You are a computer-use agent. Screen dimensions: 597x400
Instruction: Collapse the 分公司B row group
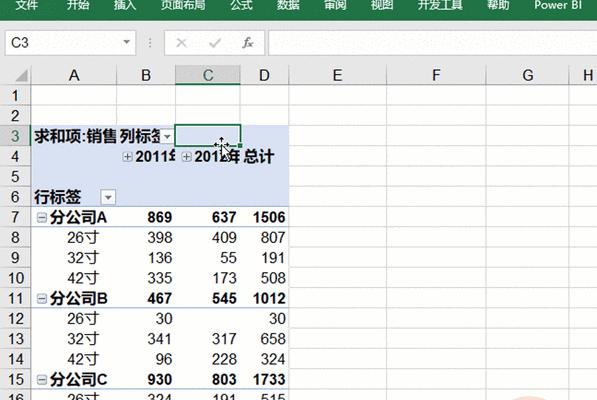(x=42, y=298)
